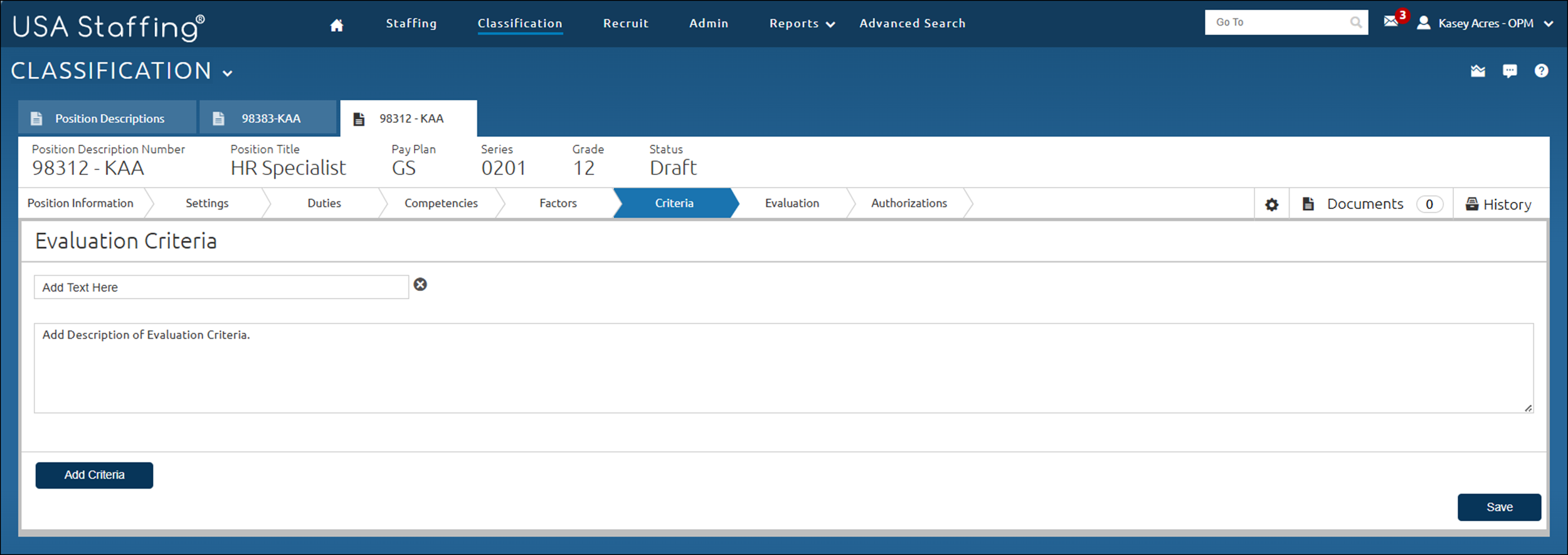Open the Admin section
This screenshot has width=1568, height=555.
point(709,24)
